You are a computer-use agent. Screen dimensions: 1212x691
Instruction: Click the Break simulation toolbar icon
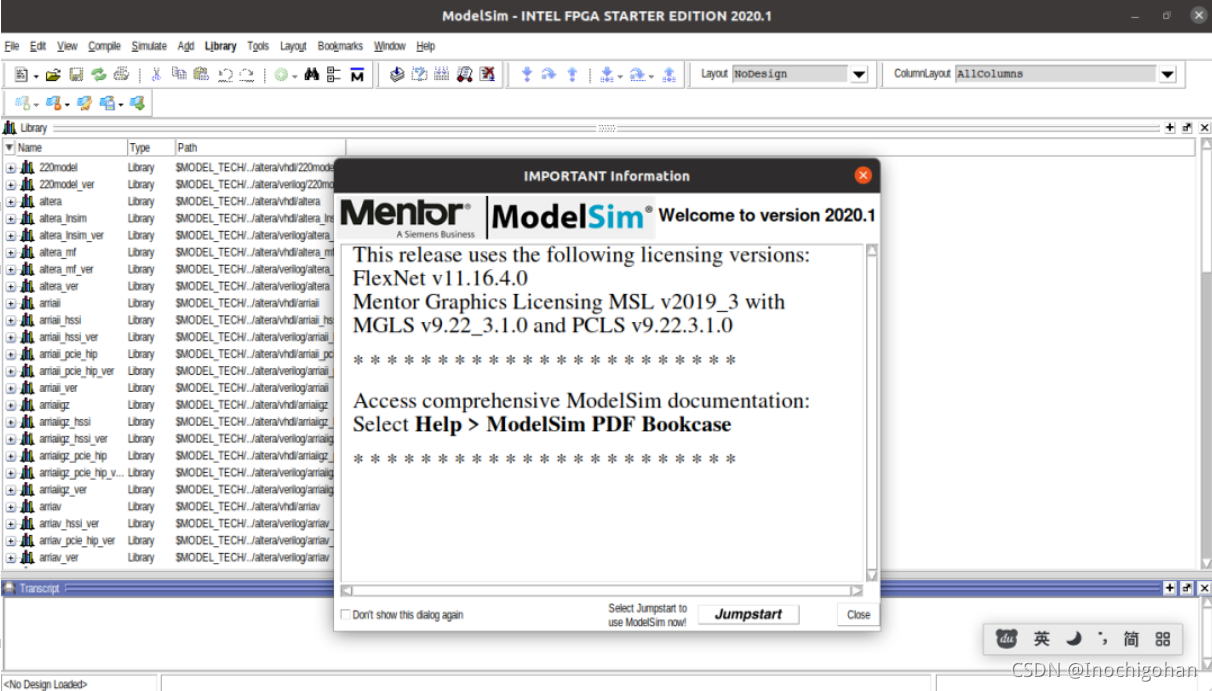[465, 74]
